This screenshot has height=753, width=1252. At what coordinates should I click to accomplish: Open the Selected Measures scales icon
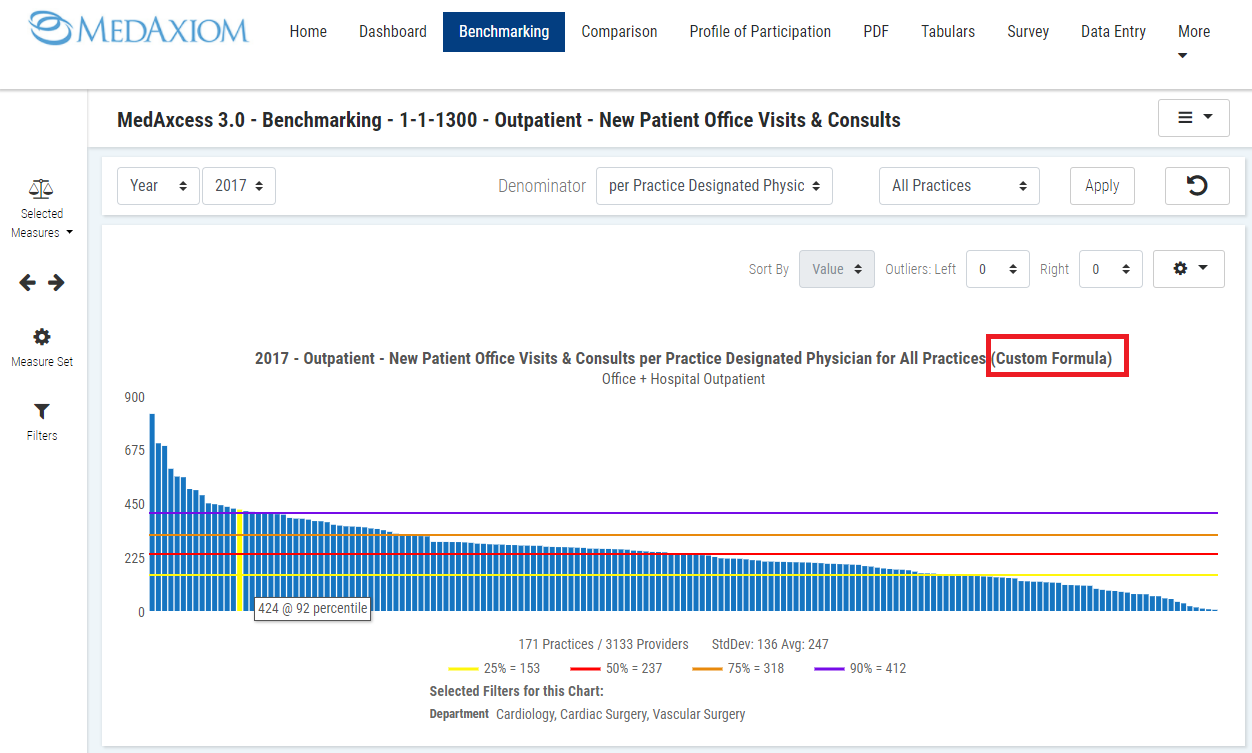(41, 189)
